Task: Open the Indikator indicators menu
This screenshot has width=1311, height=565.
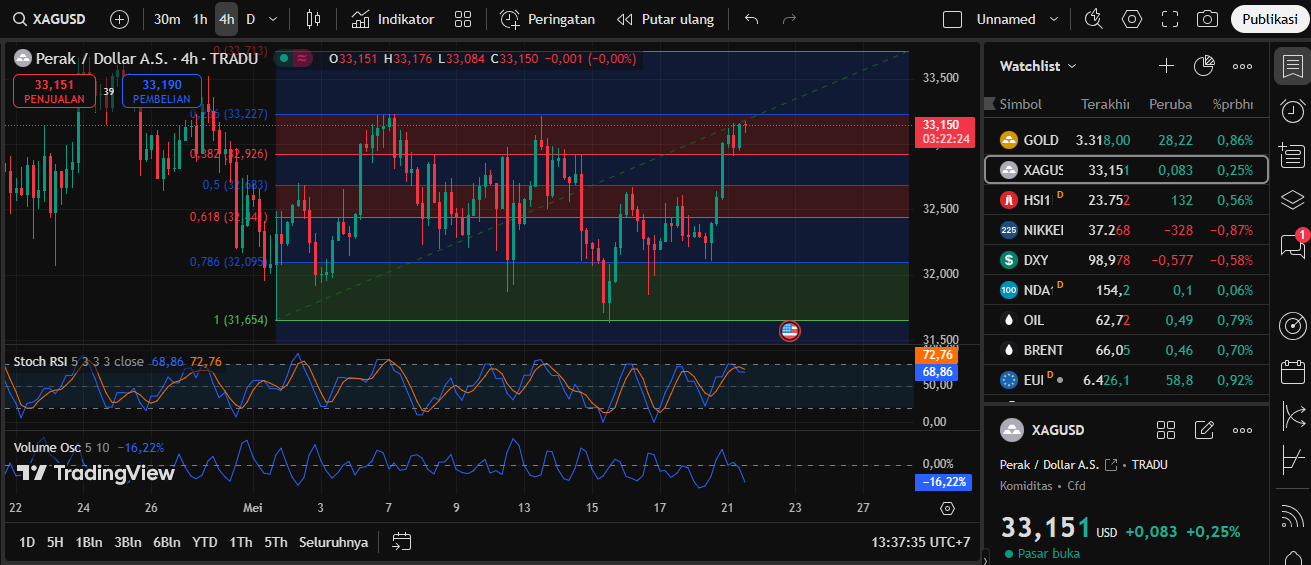Action: [x=392, y=19]
